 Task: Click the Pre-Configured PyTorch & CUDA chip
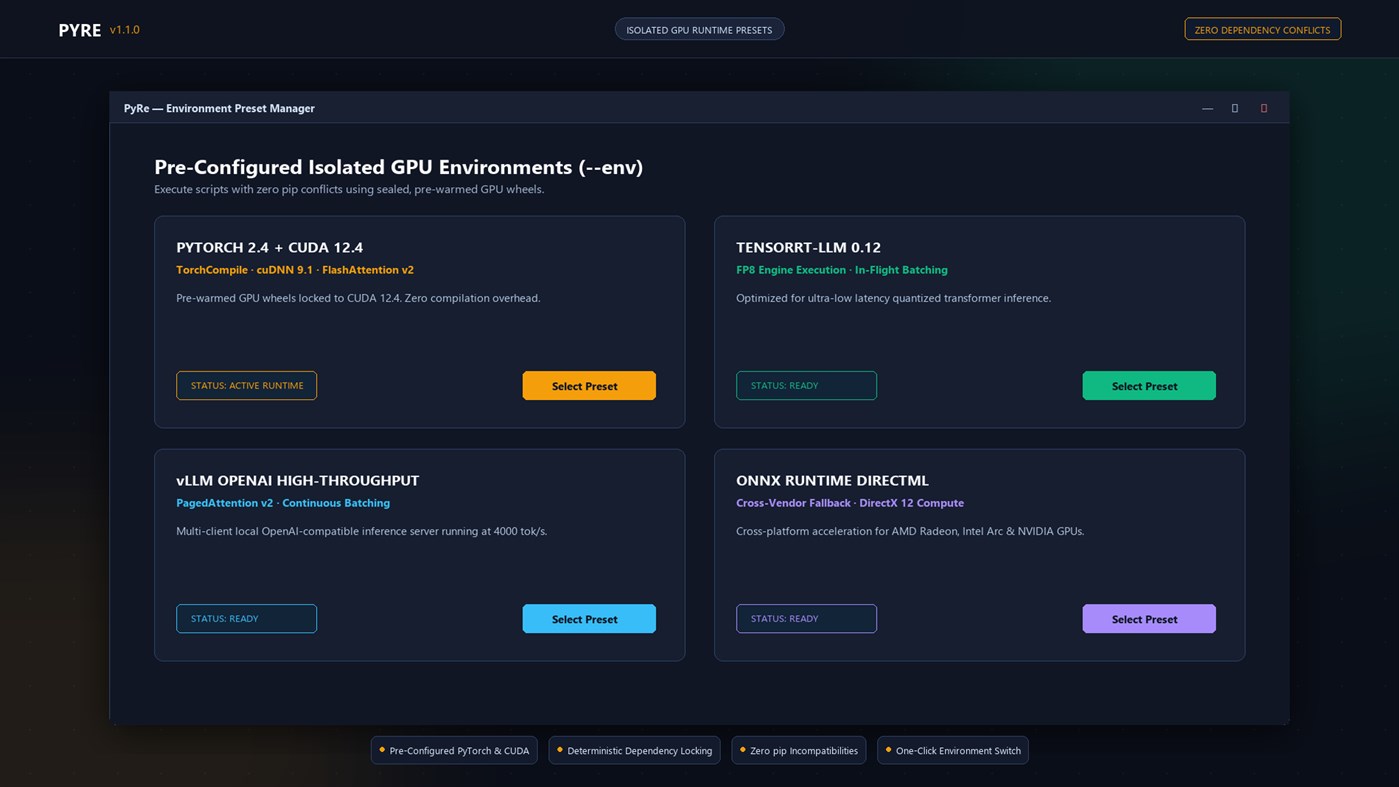pos(454,751)
